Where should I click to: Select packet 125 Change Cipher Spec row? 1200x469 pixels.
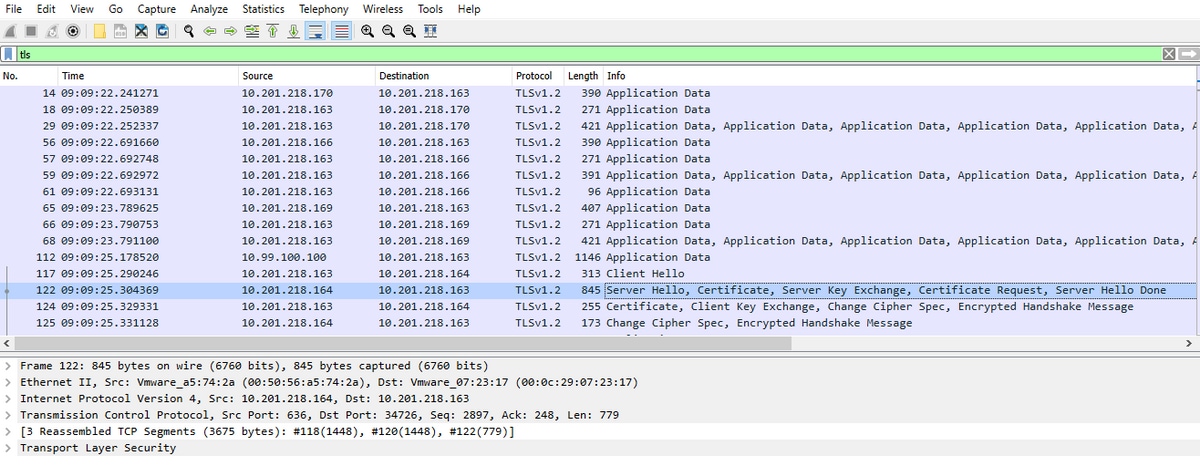(x=598, y=323)
